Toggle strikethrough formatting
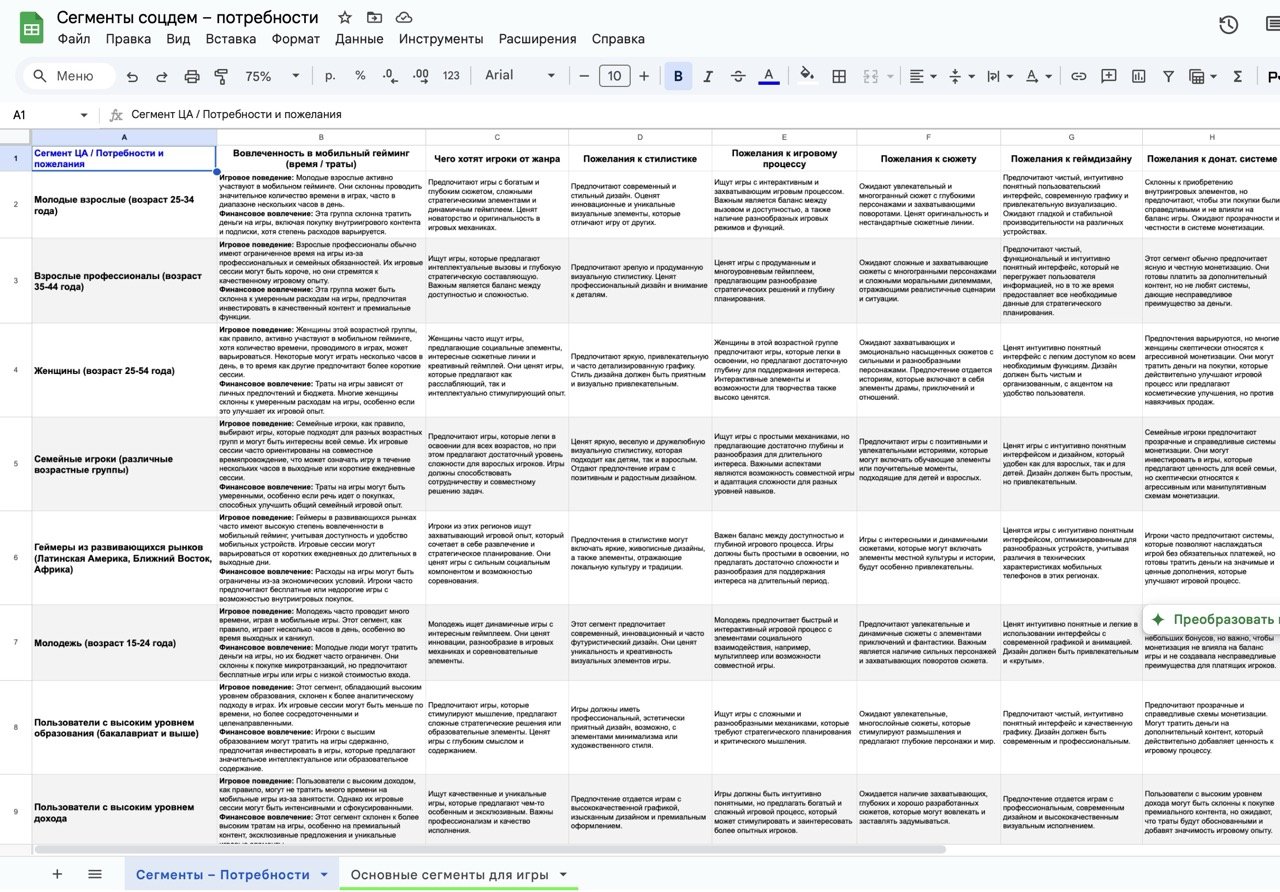The image size is (1280, 892). (738, 76)
